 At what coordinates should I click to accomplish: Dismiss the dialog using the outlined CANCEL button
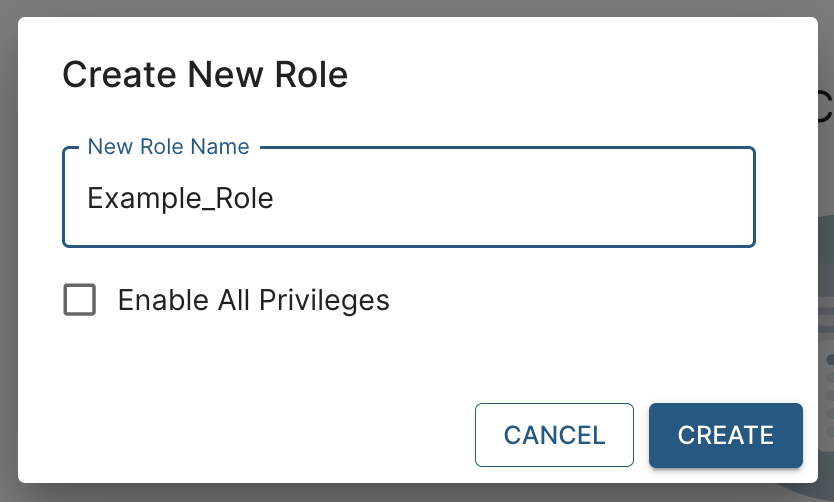click(554, 435)
